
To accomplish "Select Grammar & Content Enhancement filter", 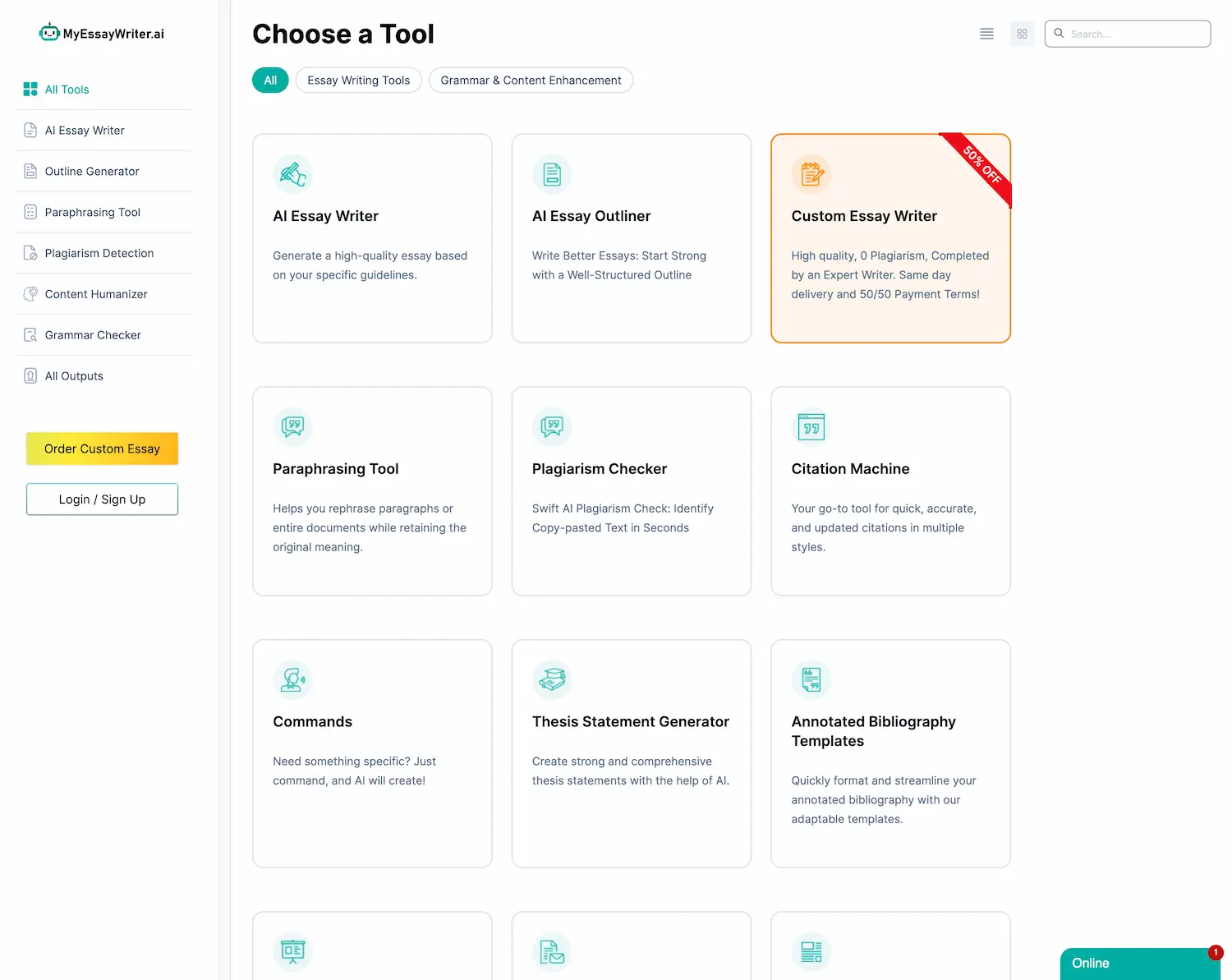I will tap(531, 81).
